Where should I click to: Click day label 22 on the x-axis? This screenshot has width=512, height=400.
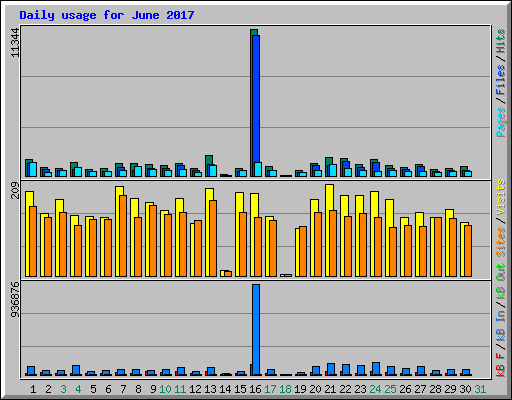pyautogui.click(x=345, y=389)
